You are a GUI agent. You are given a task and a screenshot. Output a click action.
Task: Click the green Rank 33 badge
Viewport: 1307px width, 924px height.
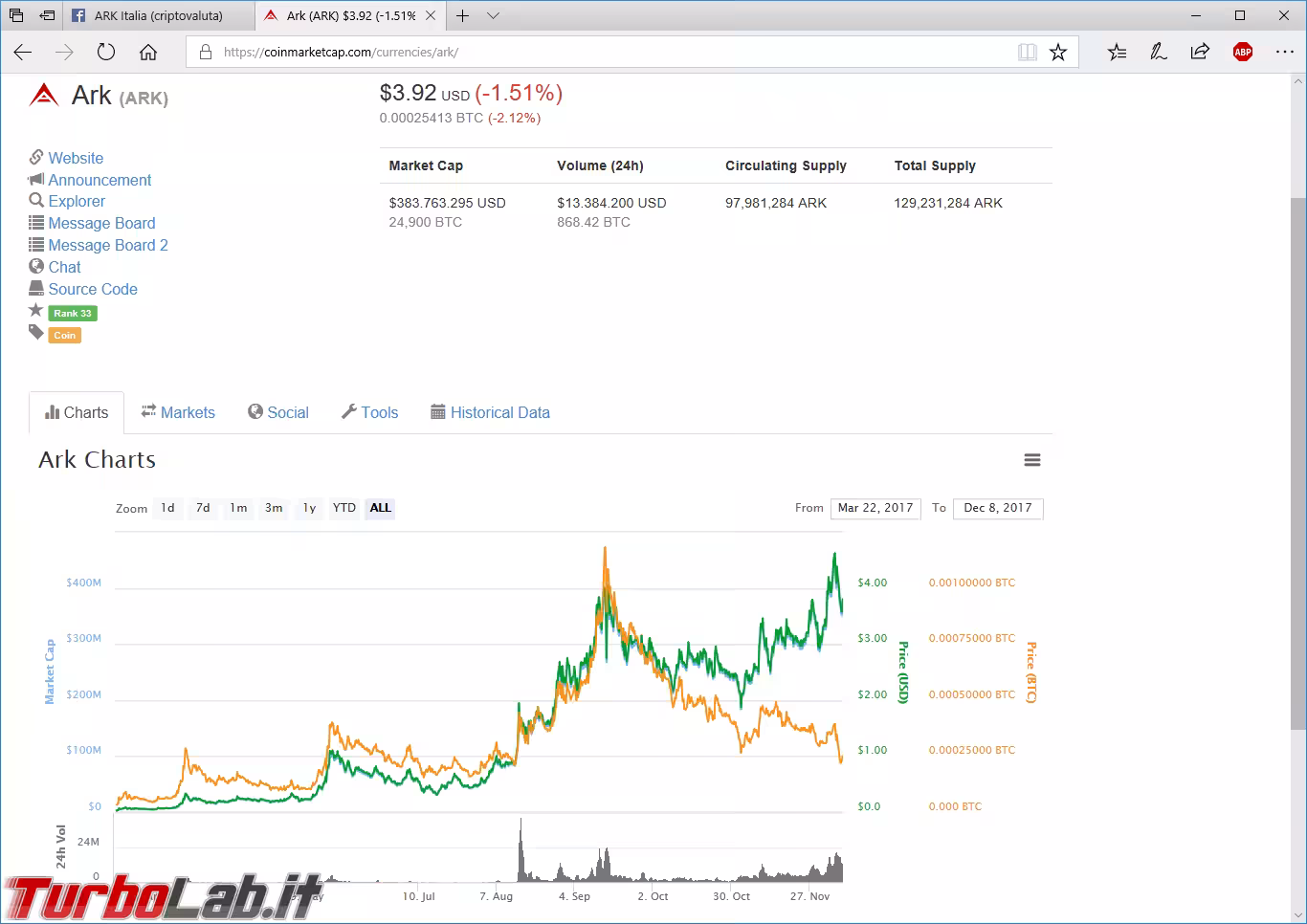(x=73, y=313)
